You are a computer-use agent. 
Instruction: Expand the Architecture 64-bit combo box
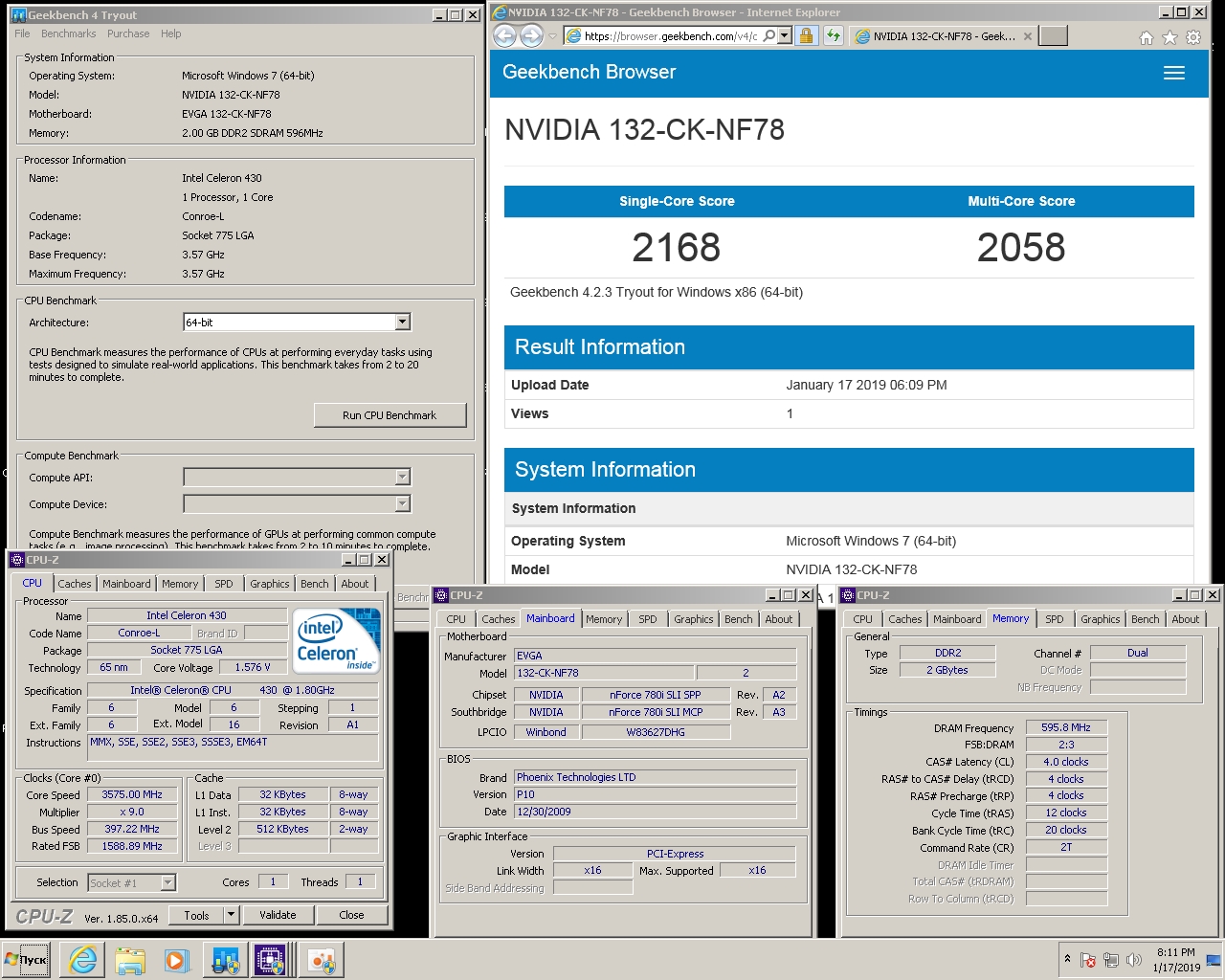point(403,323)
